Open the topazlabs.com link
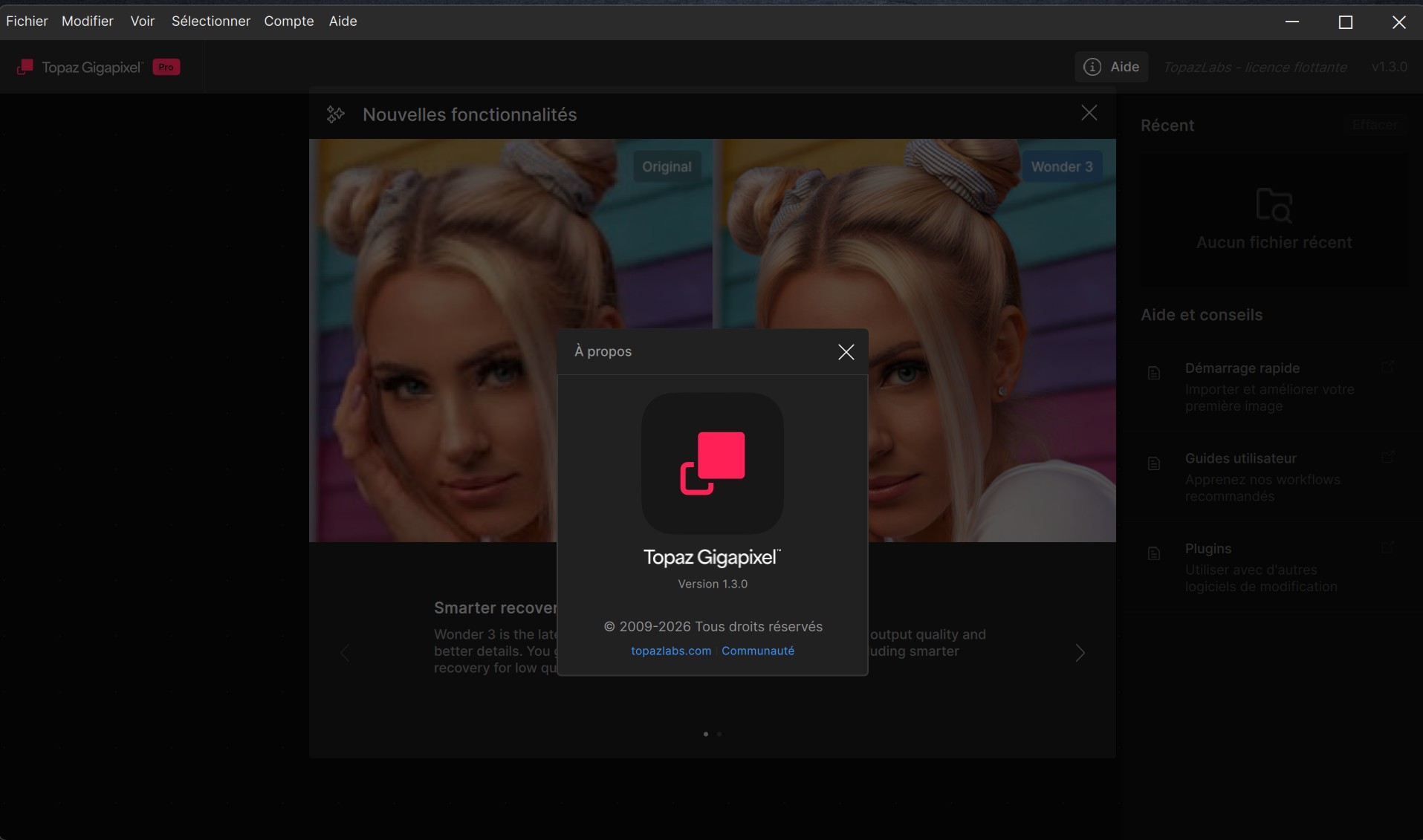This screenshot has width=1423, height=840. click(x=671, y=651)
